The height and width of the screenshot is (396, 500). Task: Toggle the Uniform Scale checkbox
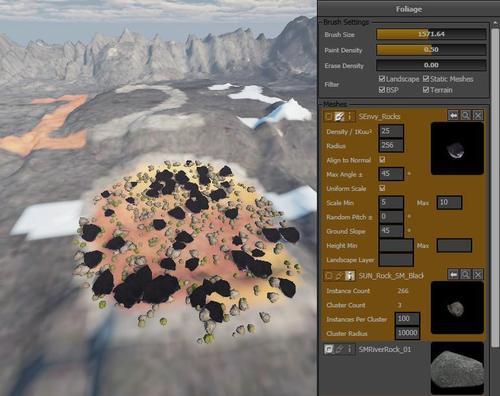pos(382,188)
